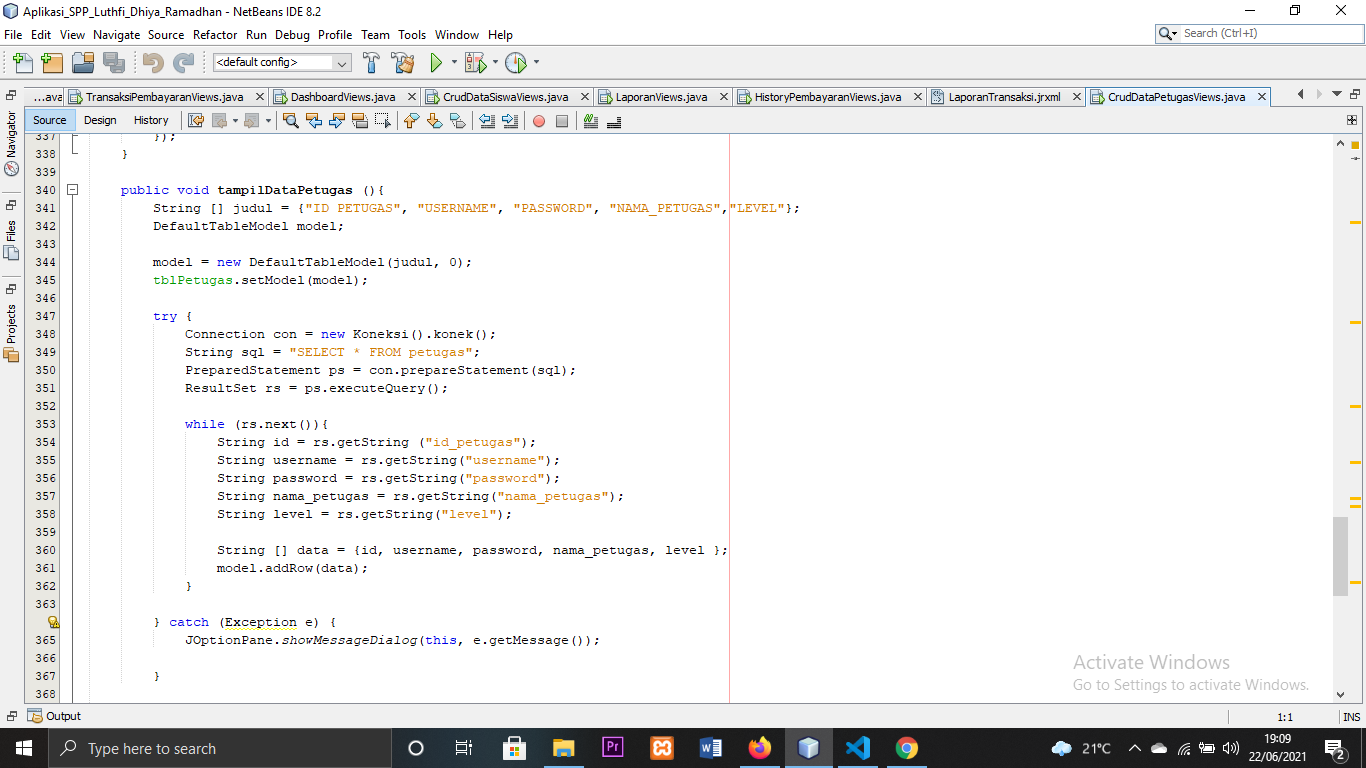The image size is (1366, 768).
Task: Click the Build Project hammer icon
Action: coord(371,63)
